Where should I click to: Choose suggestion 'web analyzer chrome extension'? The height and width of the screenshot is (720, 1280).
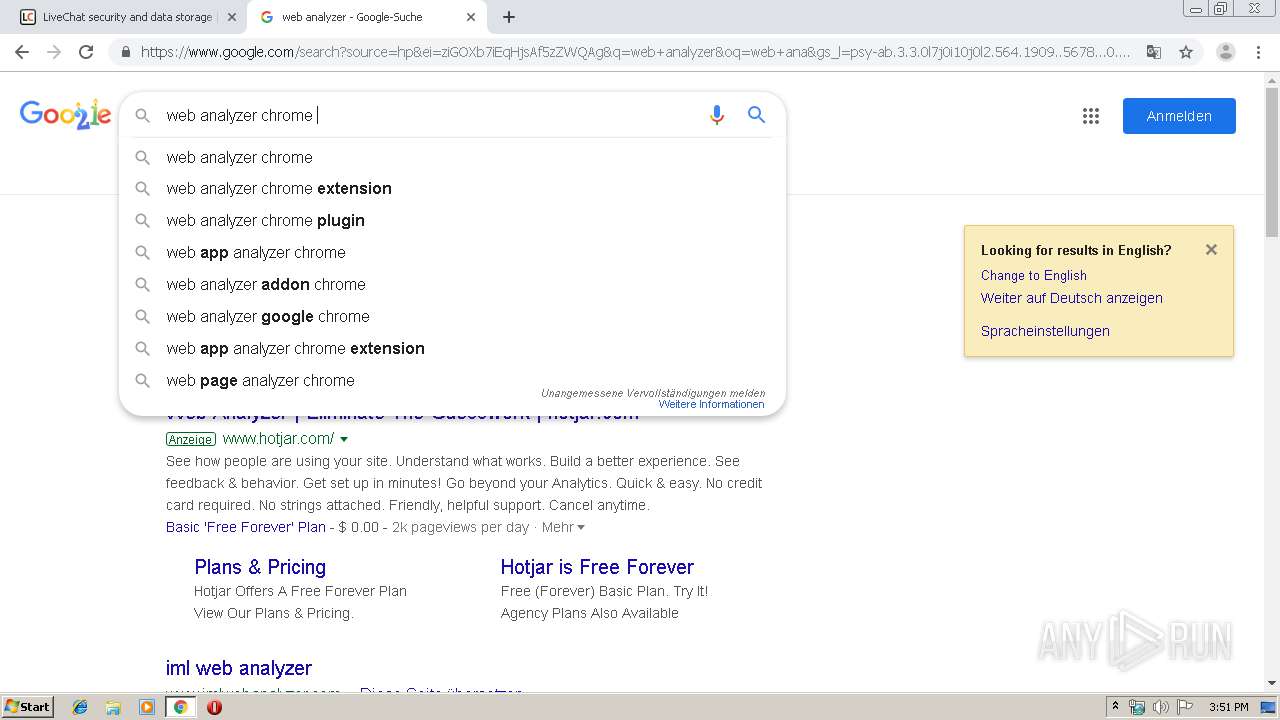click(x=452, y=188)
